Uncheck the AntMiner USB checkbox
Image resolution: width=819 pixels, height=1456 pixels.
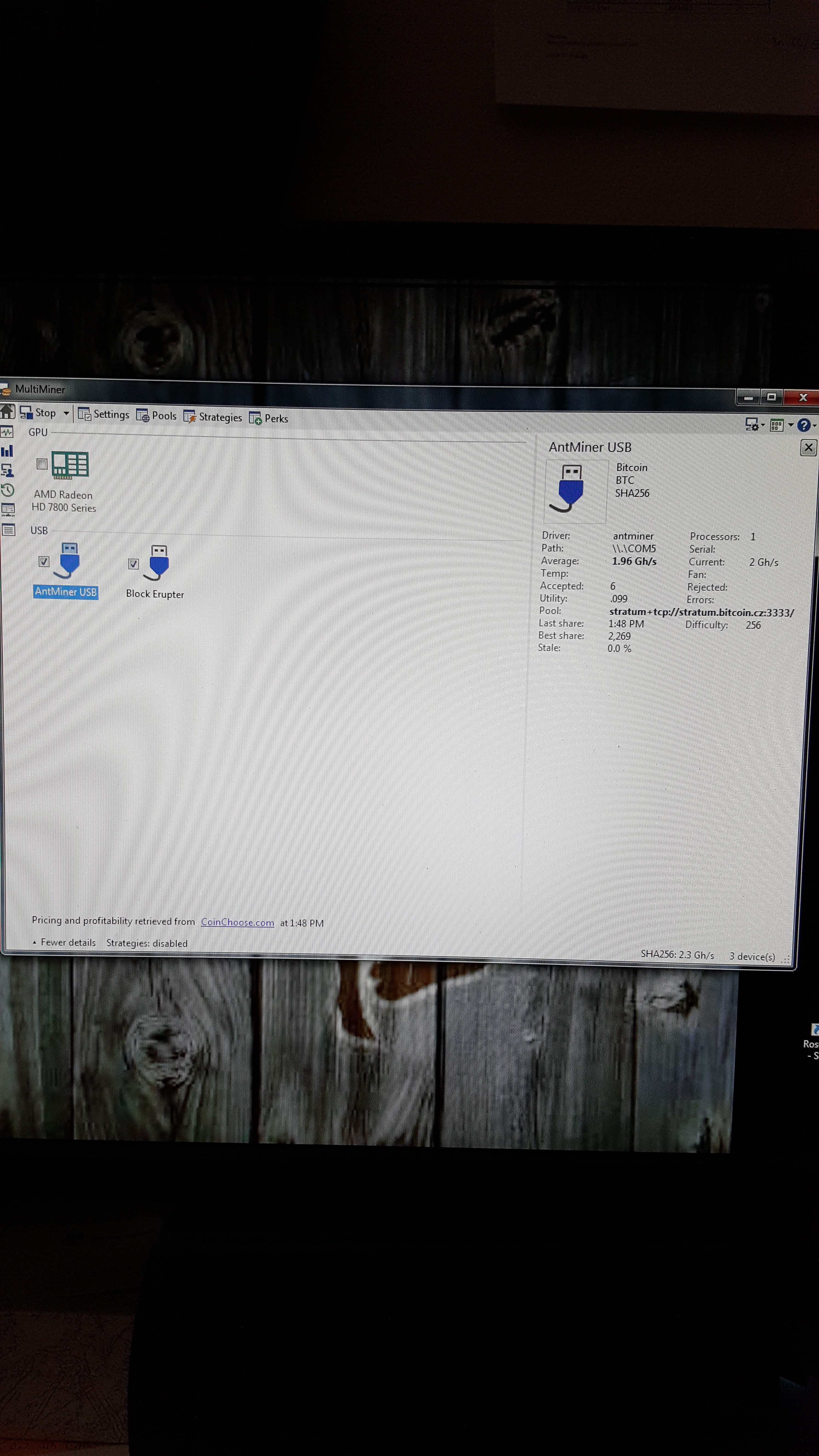44,561
